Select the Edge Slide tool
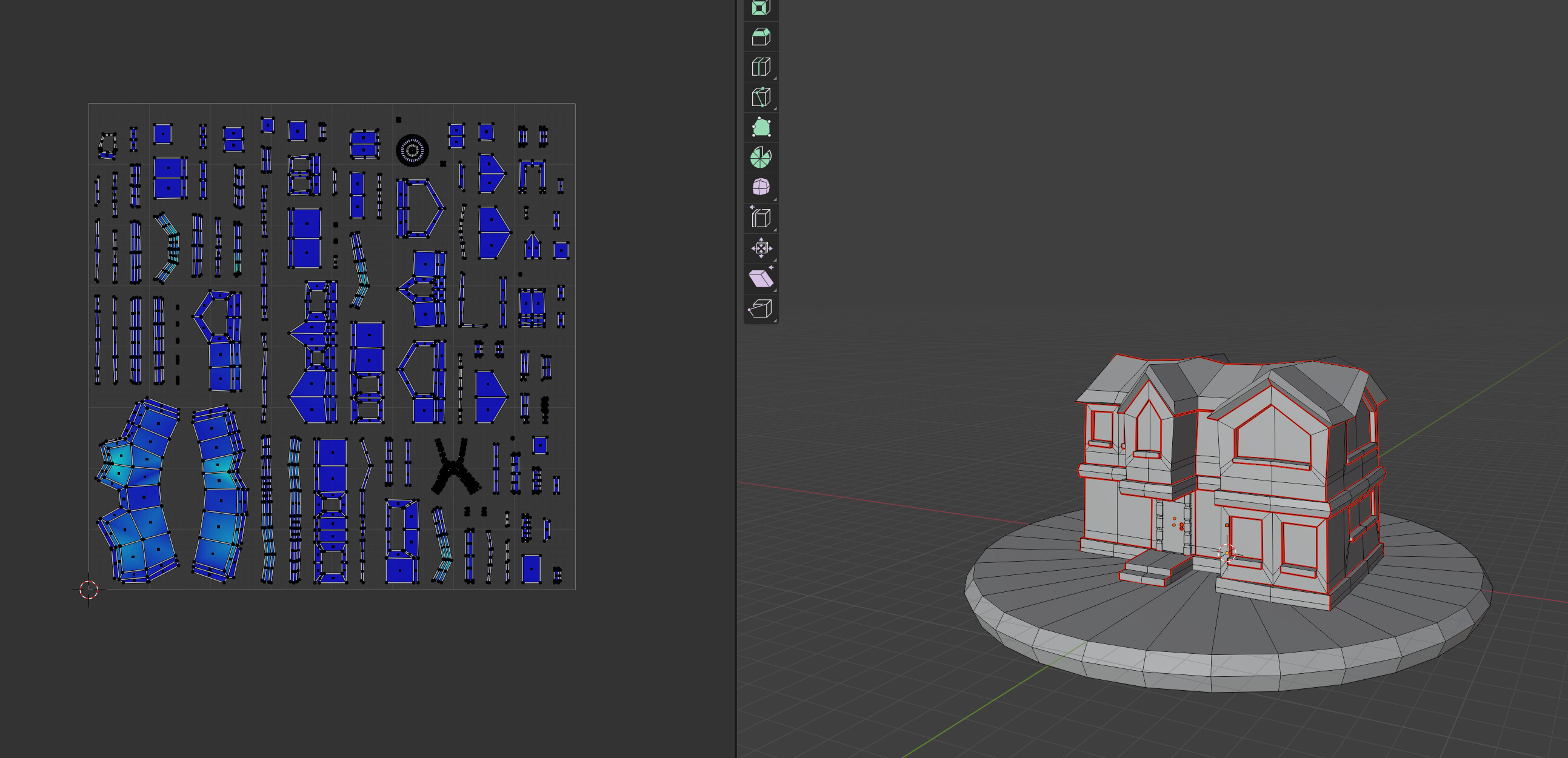This screenshot has height=758, width=1568. coord(760,218)
